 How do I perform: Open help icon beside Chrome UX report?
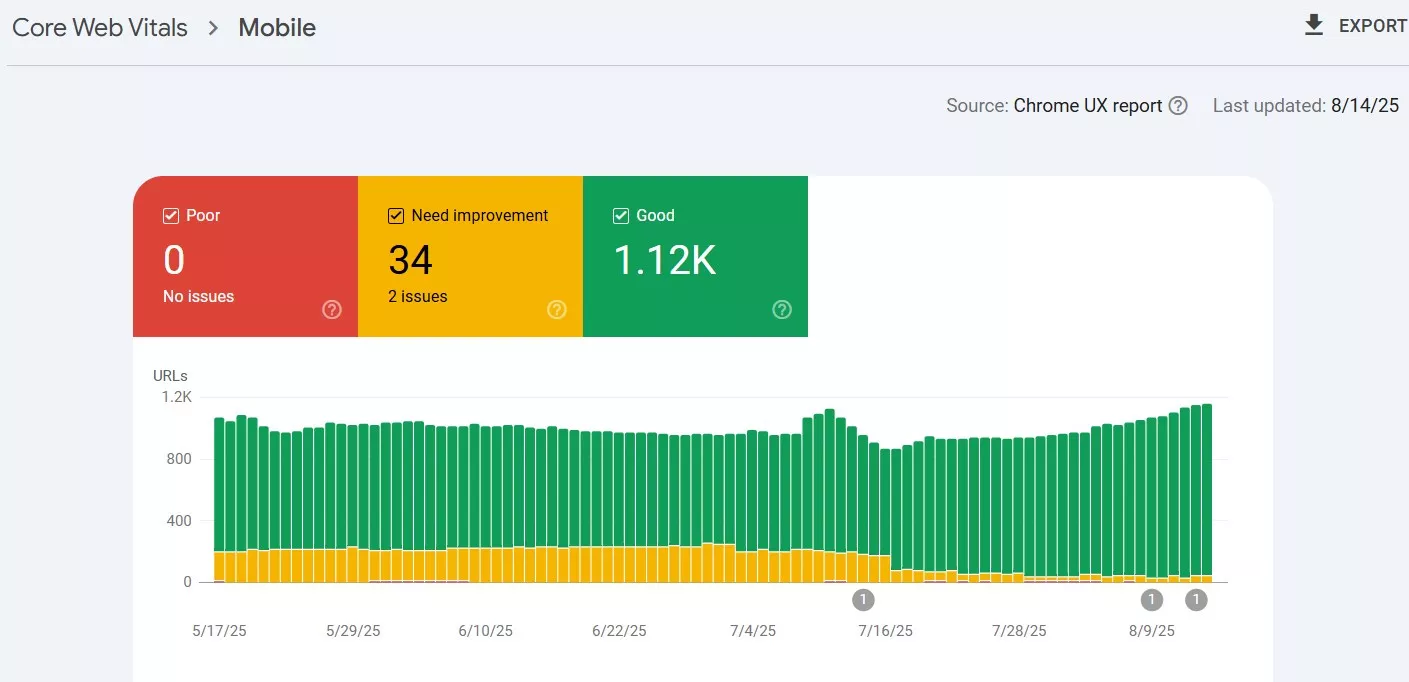[1178, 106]
